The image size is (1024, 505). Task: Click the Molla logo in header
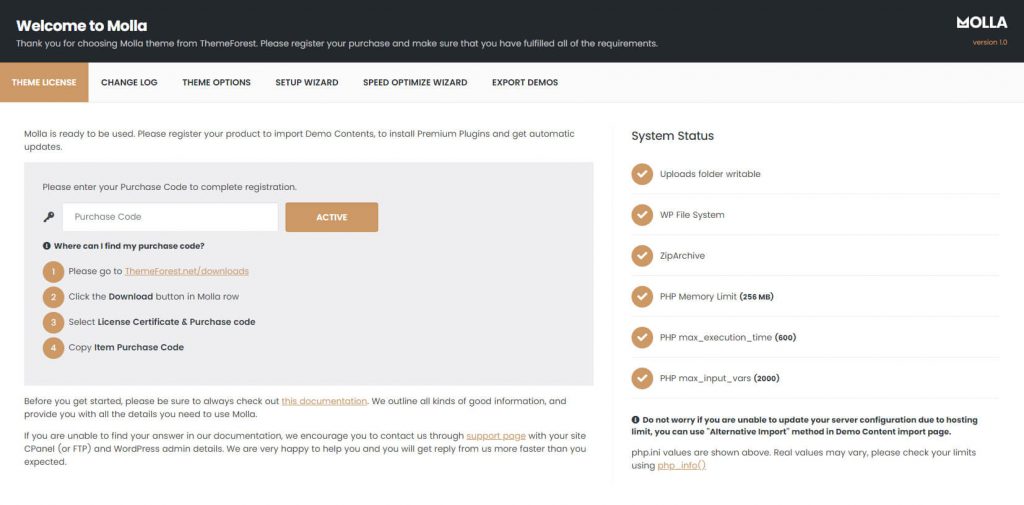[981, 22]
